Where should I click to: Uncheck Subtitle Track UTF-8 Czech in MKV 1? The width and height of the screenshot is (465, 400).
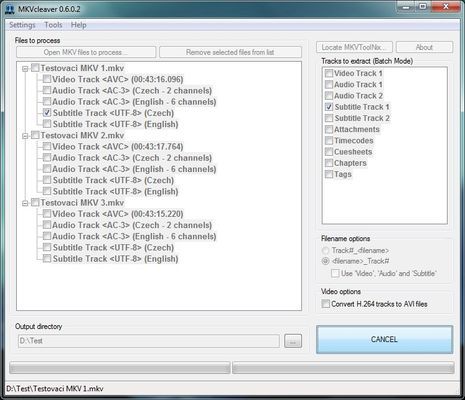tap(47, 113)
